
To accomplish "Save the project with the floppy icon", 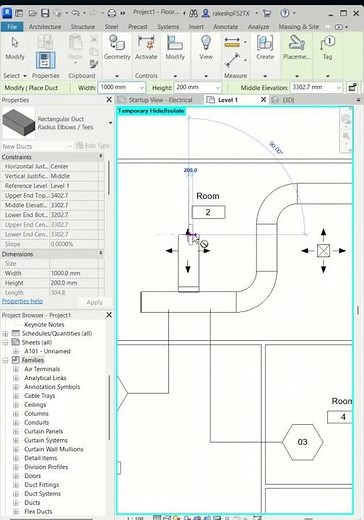I will [45, 13].
